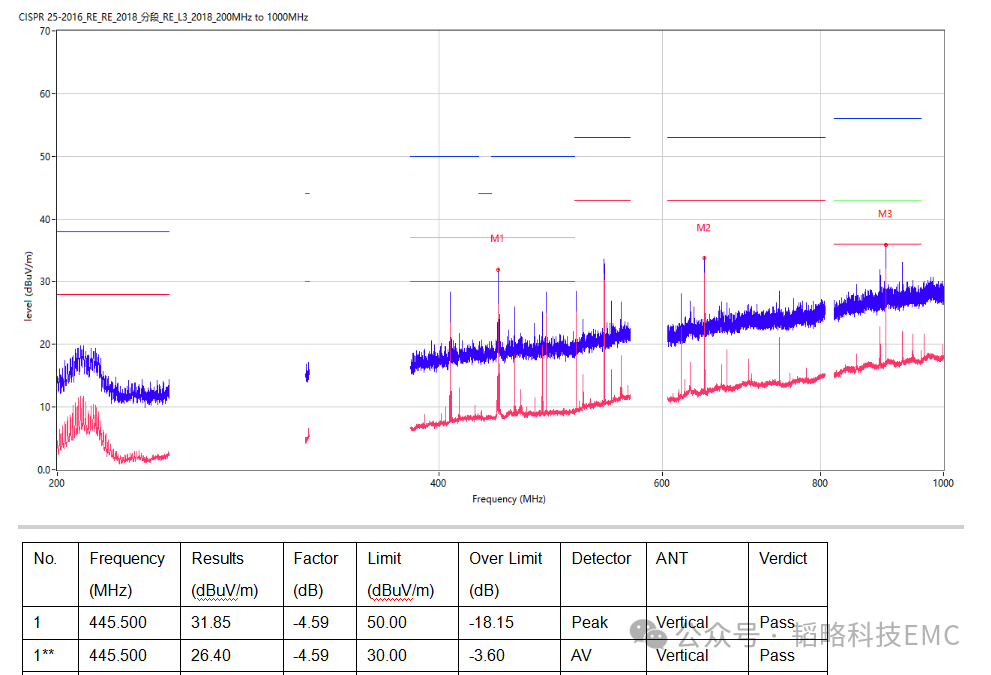This screenshot has width=991, height=675.
Task: Select the Detector column header
Action: [601, 559]
